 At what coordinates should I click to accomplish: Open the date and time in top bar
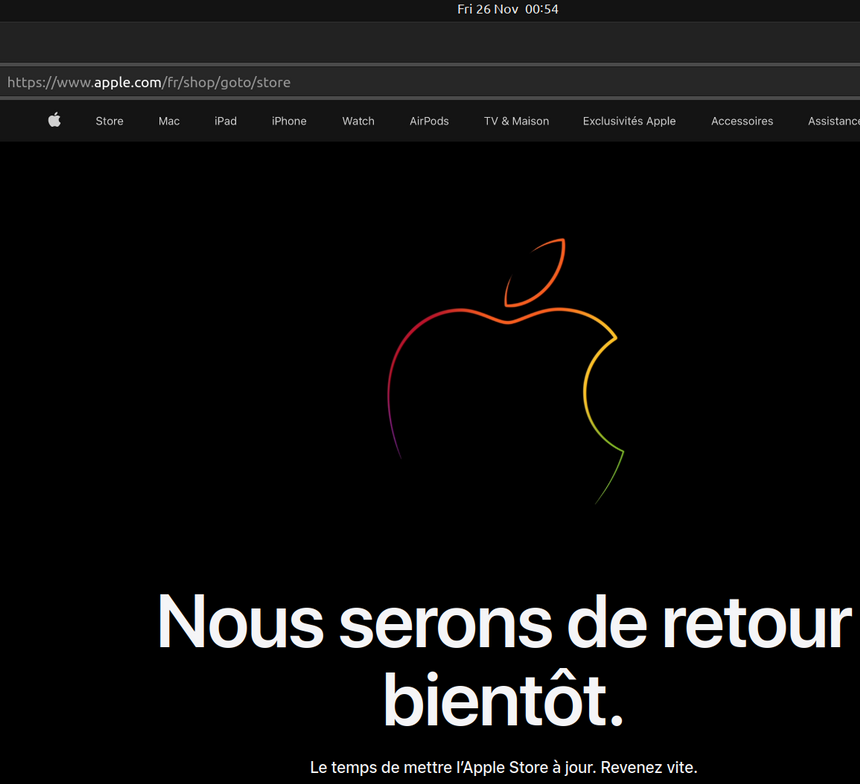[x=507, y=9]
